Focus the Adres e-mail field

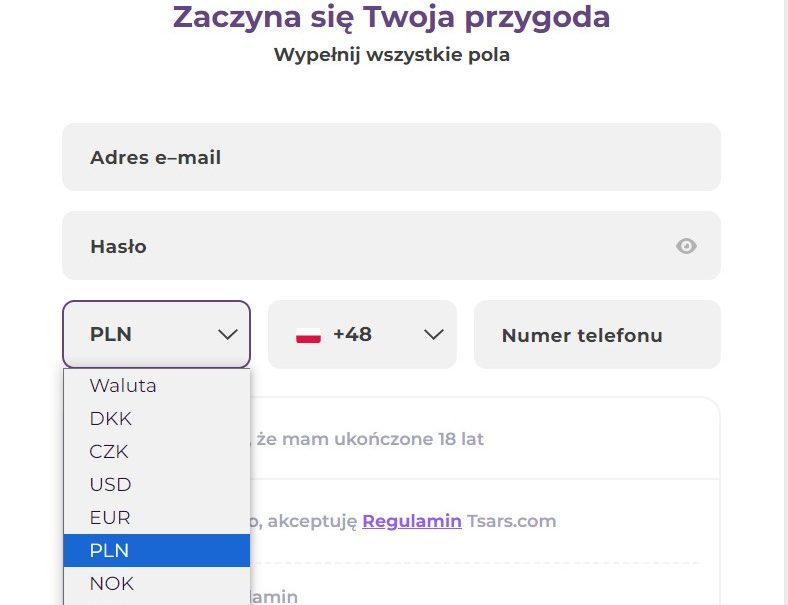[x=391, y=157]
